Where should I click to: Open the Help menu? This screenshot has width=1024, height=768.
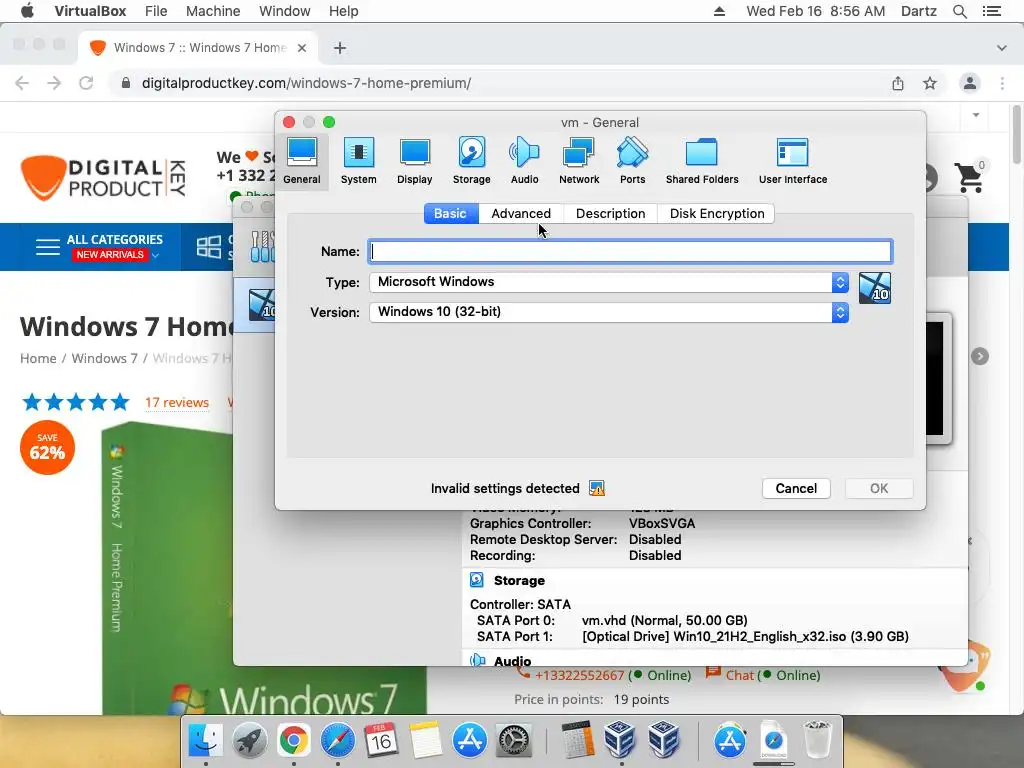(344, 11)
